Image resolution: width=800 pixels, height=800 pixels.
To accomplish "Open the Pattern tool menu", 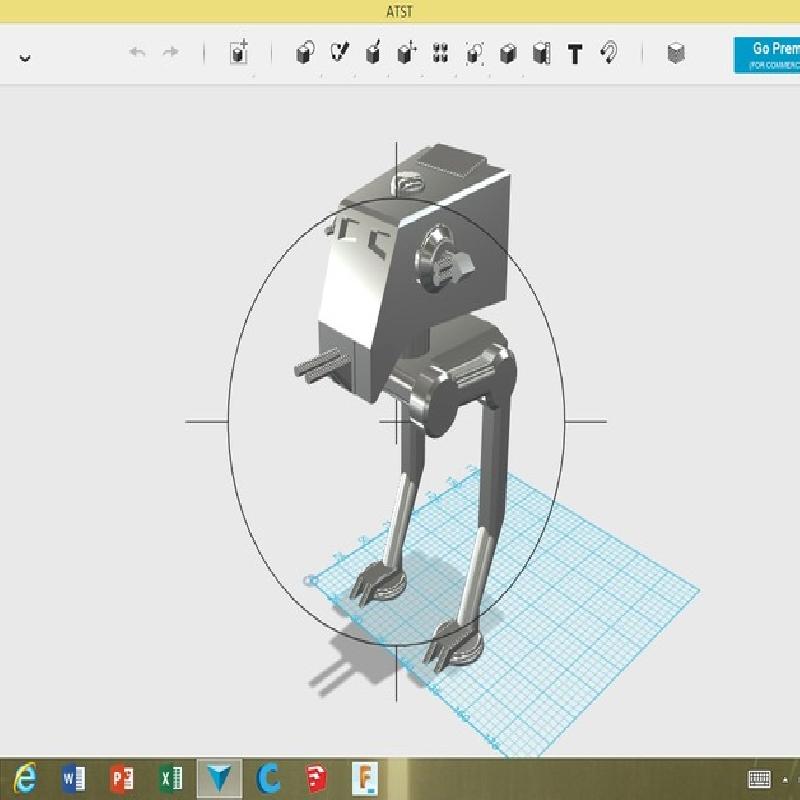I will pyautogui.click(x=440, y=53).
